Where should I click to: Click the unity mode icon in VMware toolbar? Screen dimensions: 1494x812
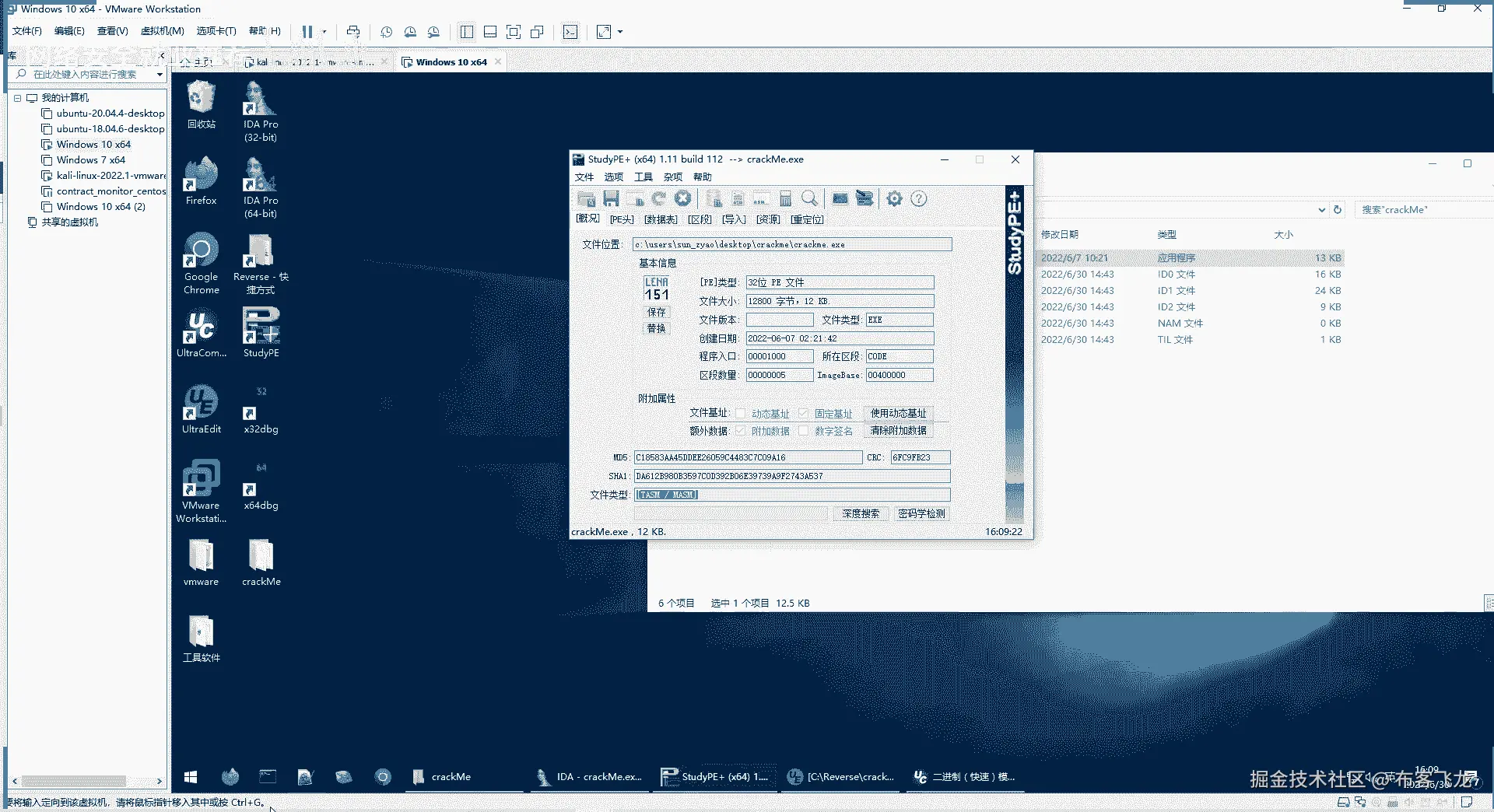coord(537,32)
